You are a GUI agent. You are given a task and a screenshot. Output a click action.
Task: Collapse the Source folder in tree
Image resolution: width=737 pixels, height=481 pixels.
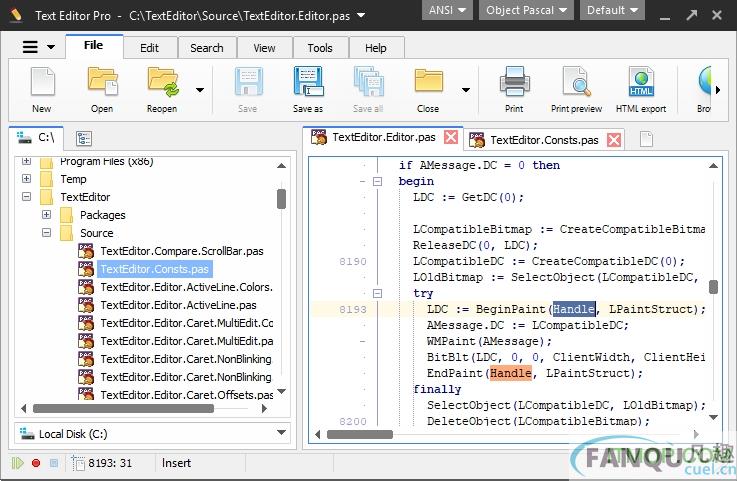[46, 233]
